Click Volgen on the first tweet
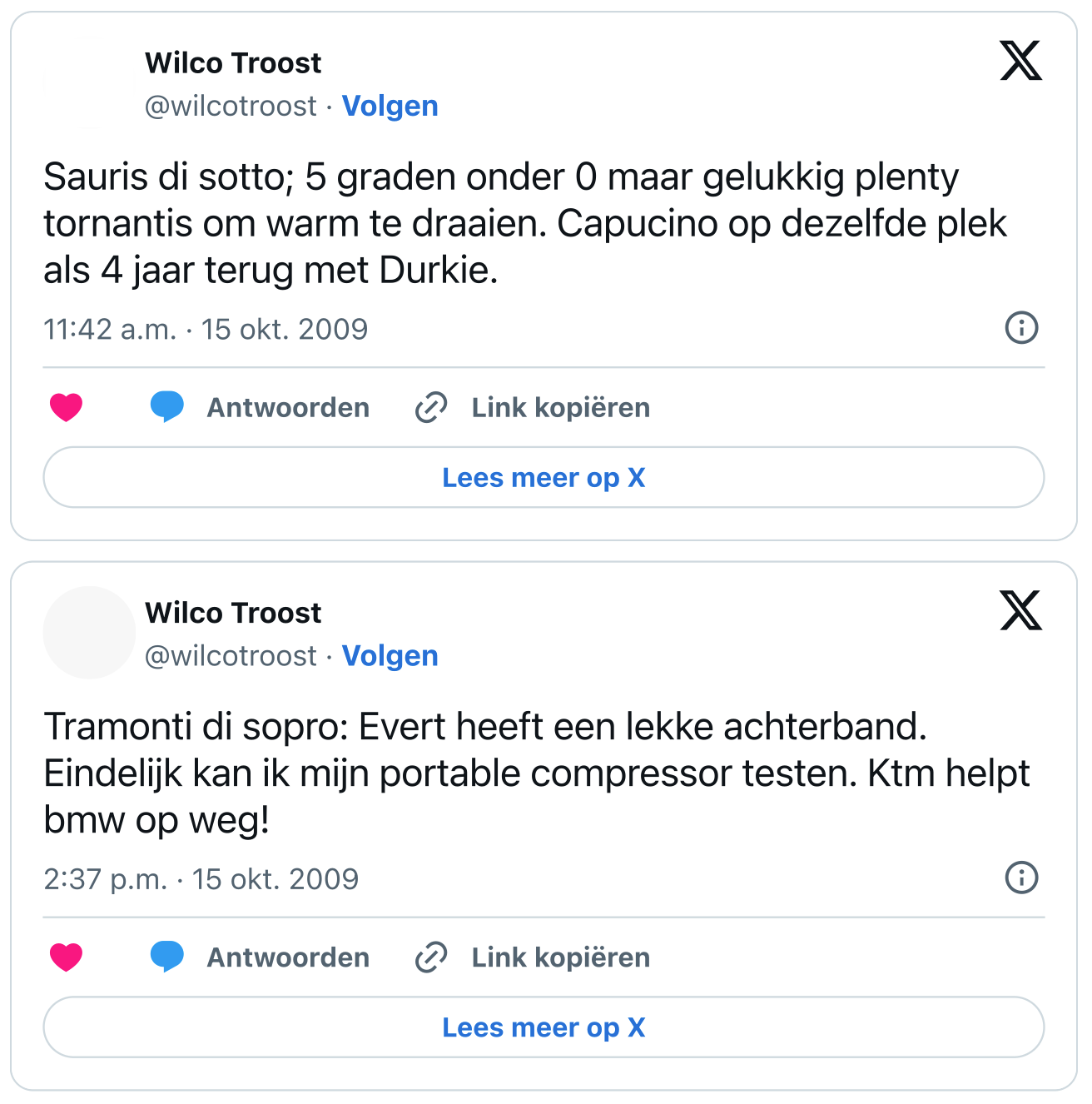The image size is (1092, 1104). click(x=390, y=107)
